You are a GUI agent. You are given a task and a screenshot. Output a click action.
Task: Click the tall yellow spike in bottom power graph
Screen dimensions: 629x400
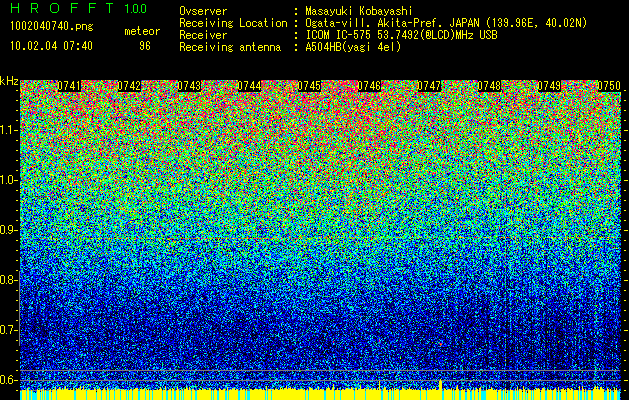(x=441, y=384)
